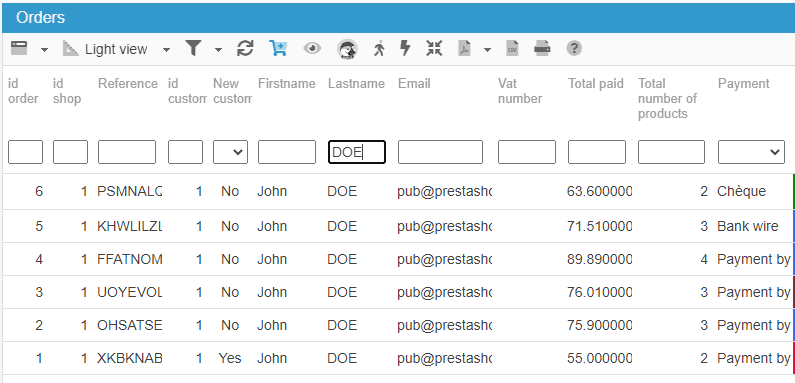Click the collapse arrows icon
Viewport: 795px width, 383px height.
(434, 48)
